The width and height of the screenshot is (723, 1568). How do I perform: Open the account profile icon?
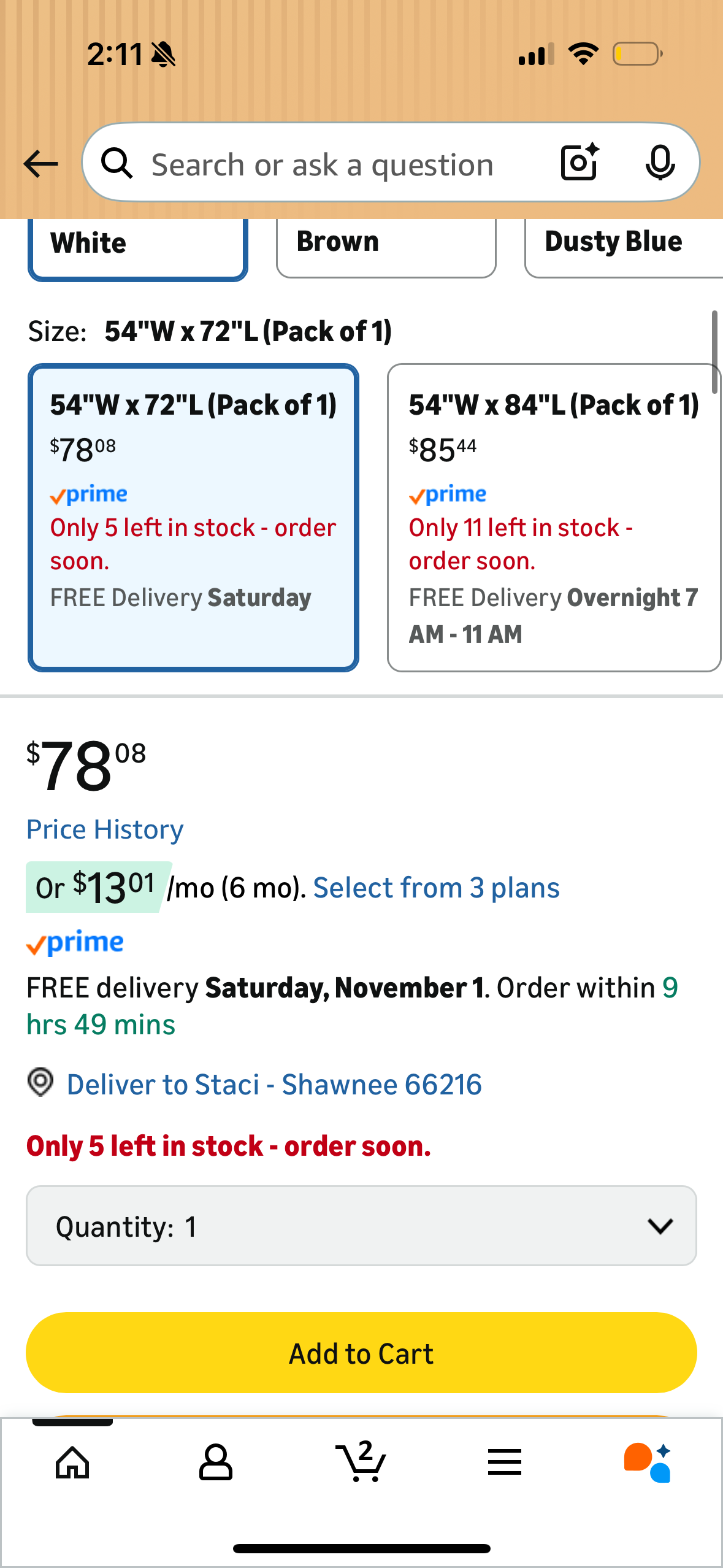coord(216,1462)
